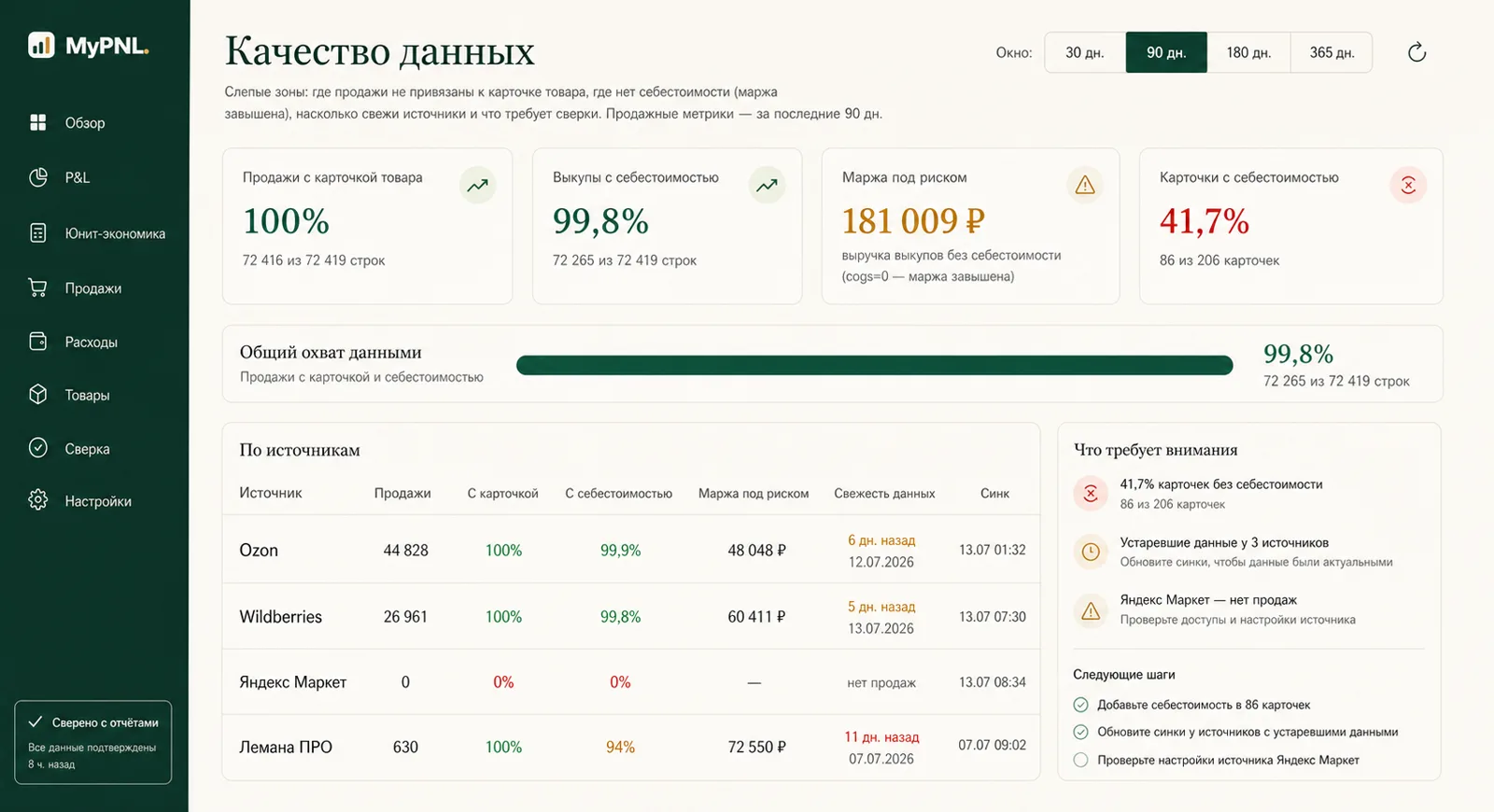Click the Продажи shopping cart icon
Viewport: 1494px width, 812px height.
pos(38,287)
